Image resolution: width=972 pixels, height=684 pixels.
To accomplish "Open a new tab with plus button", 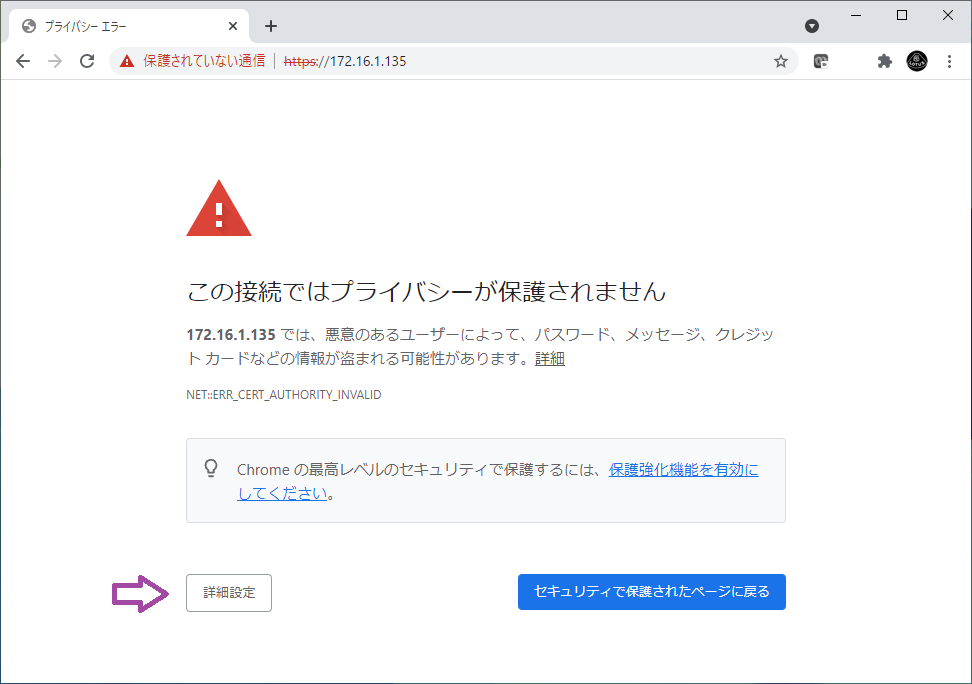I will click(270, 26).
